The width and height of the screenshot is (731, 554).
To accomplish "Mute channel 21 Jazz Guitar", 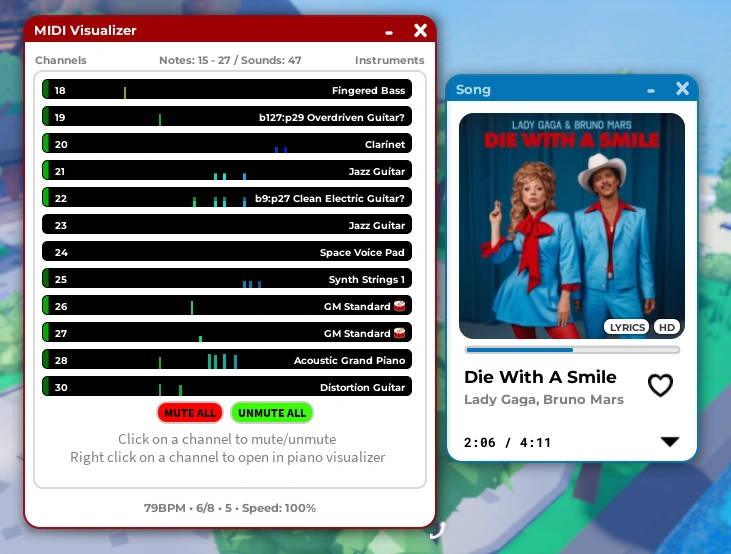I will coord(227,171).
